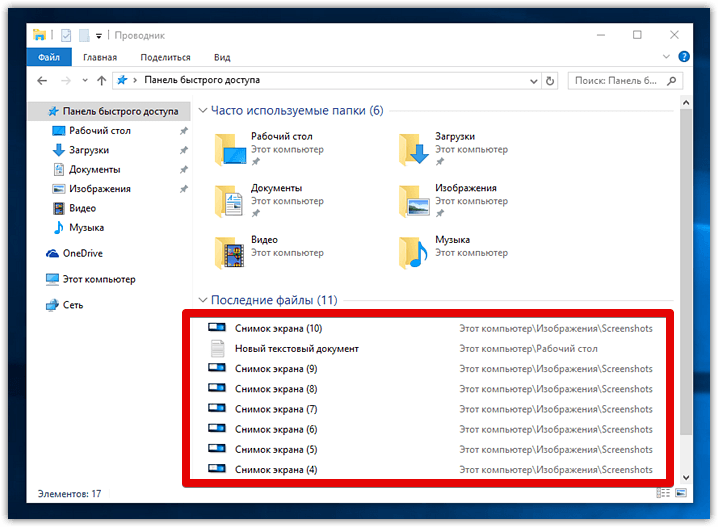Go forward with the right arrow

pyautogui.click(x=66, y=81)
